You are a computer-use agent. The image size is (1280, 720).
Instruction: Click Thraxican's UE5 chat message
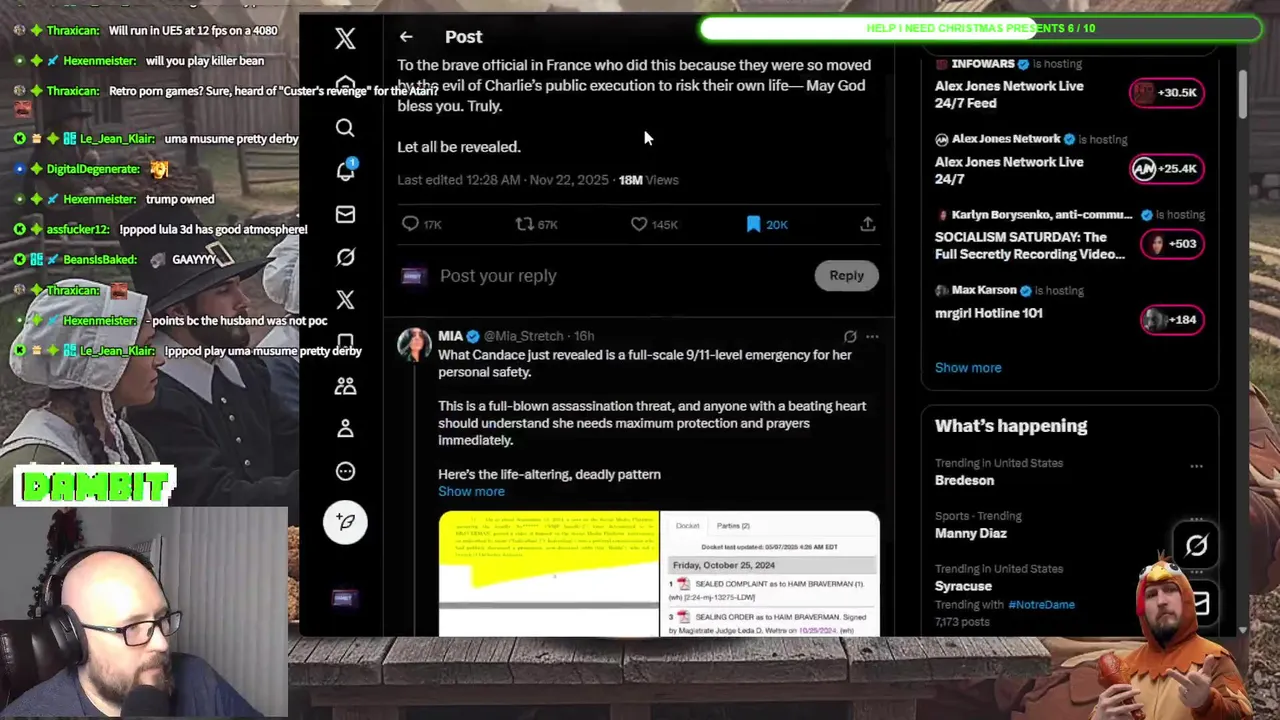[x=193, y=30]
